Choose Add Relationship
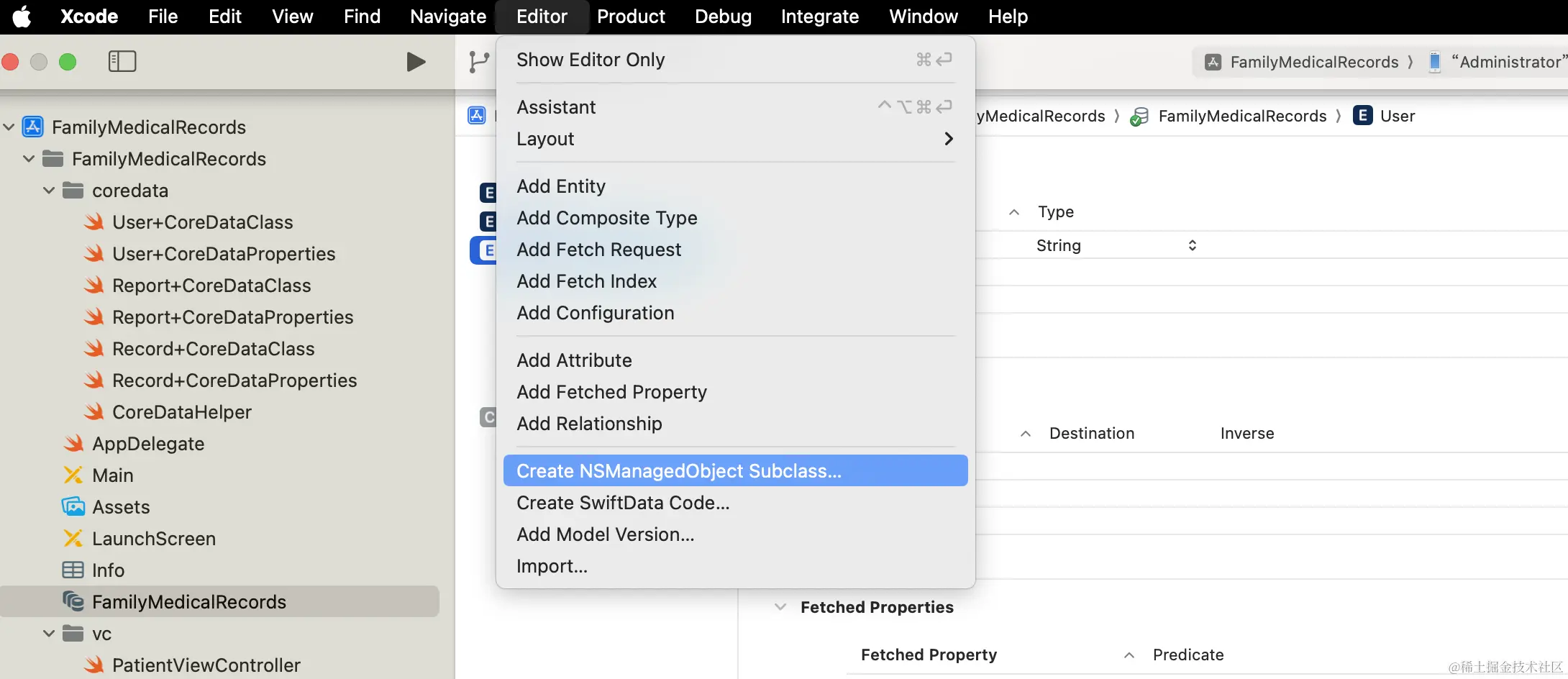 (x=735, y=424)
